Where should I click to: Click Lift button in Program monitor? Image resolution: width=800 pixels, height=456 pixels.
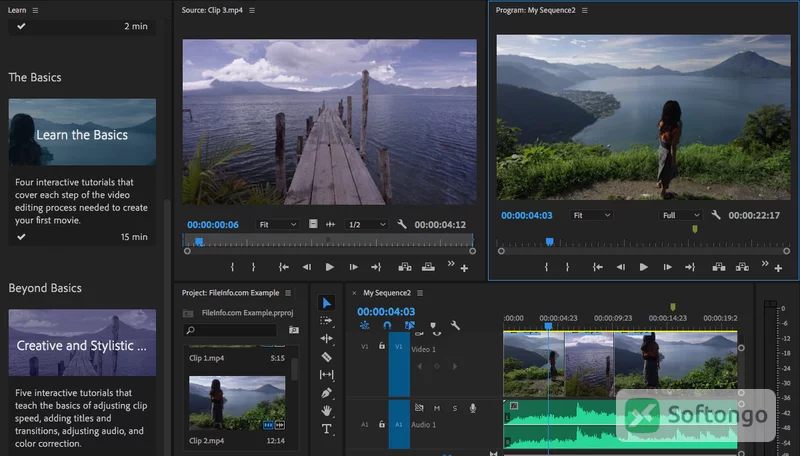pos(719,267)
